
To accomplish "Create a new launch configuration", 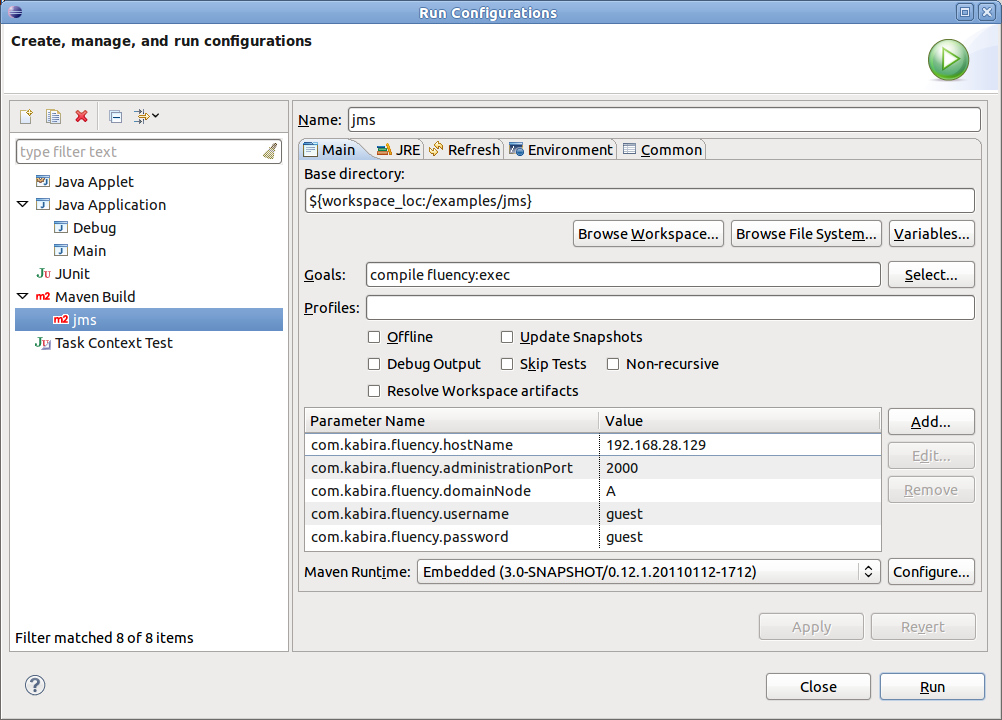I will (25, 116).
